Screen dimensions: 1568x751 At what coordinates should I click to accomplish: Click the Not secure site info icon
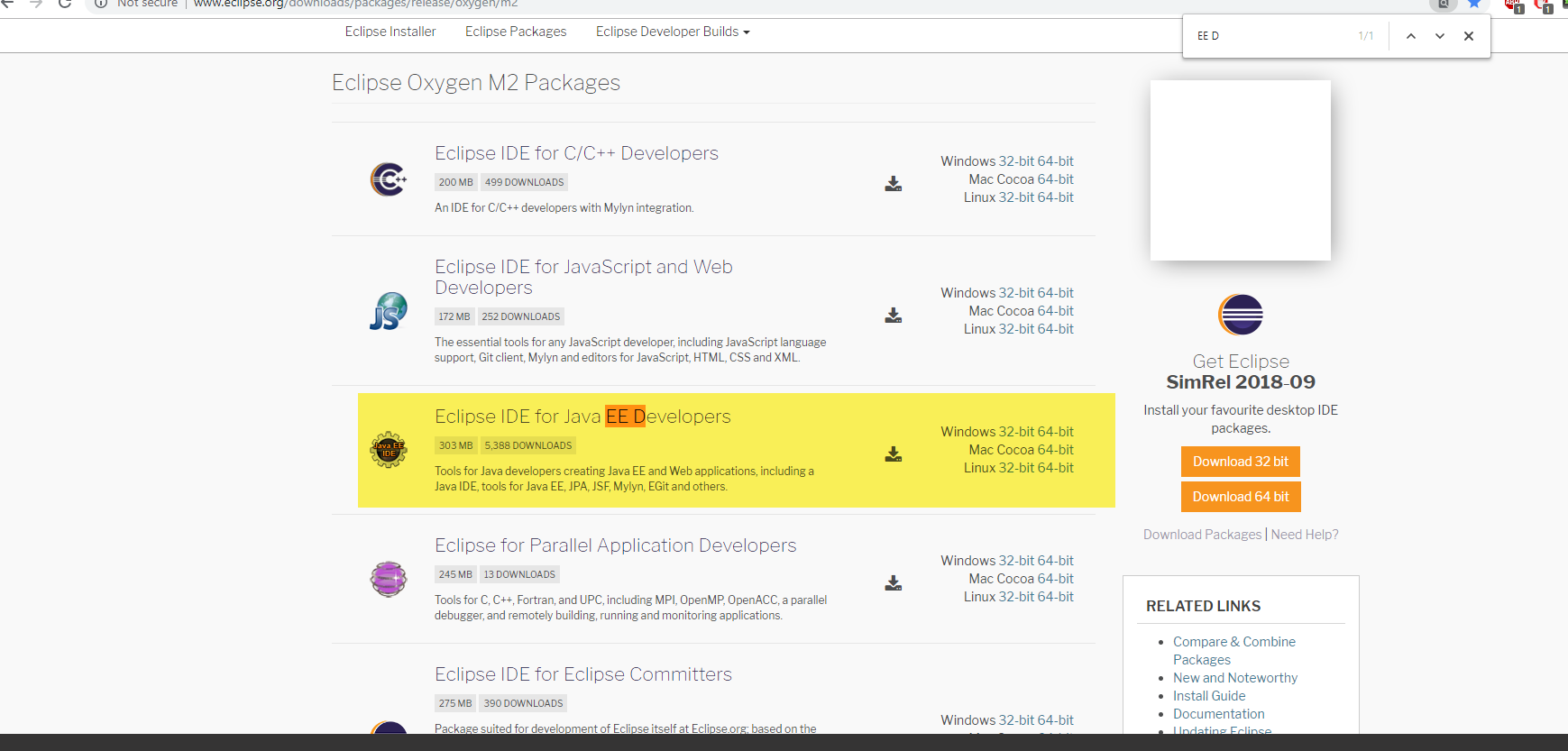(101, 4)
